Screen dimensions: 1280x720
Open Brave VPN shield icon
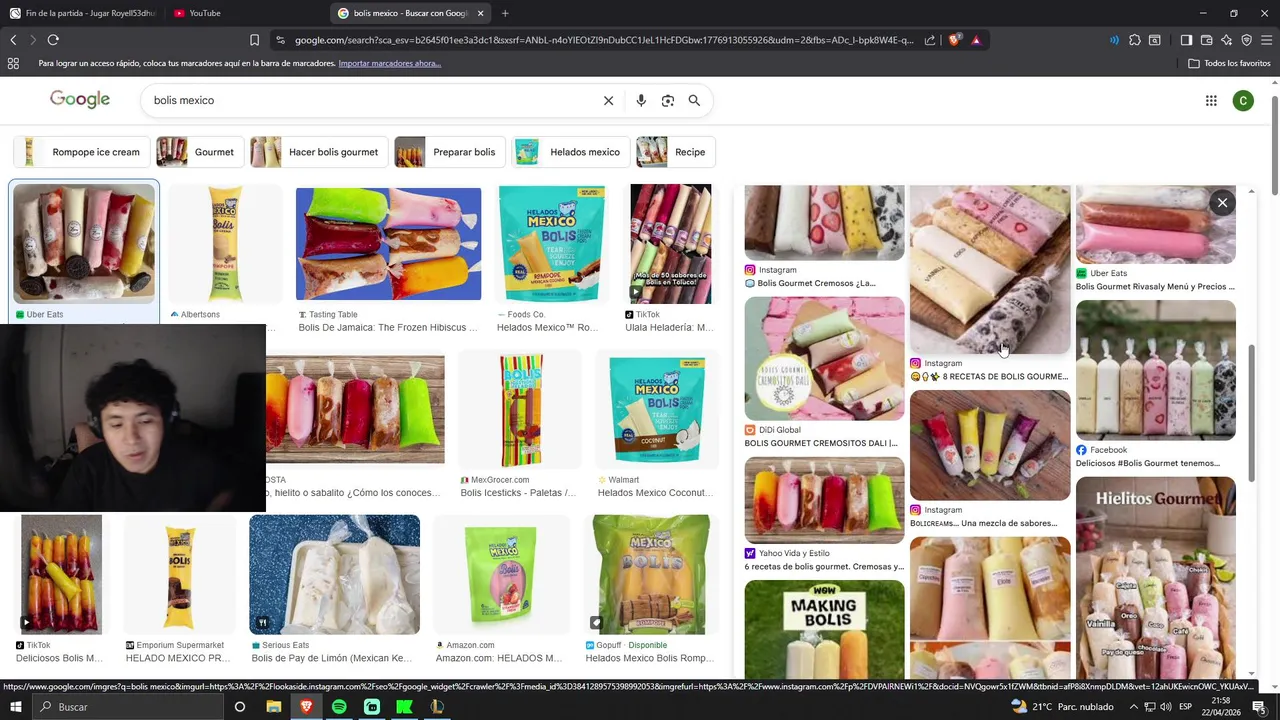coord(1246,40)
